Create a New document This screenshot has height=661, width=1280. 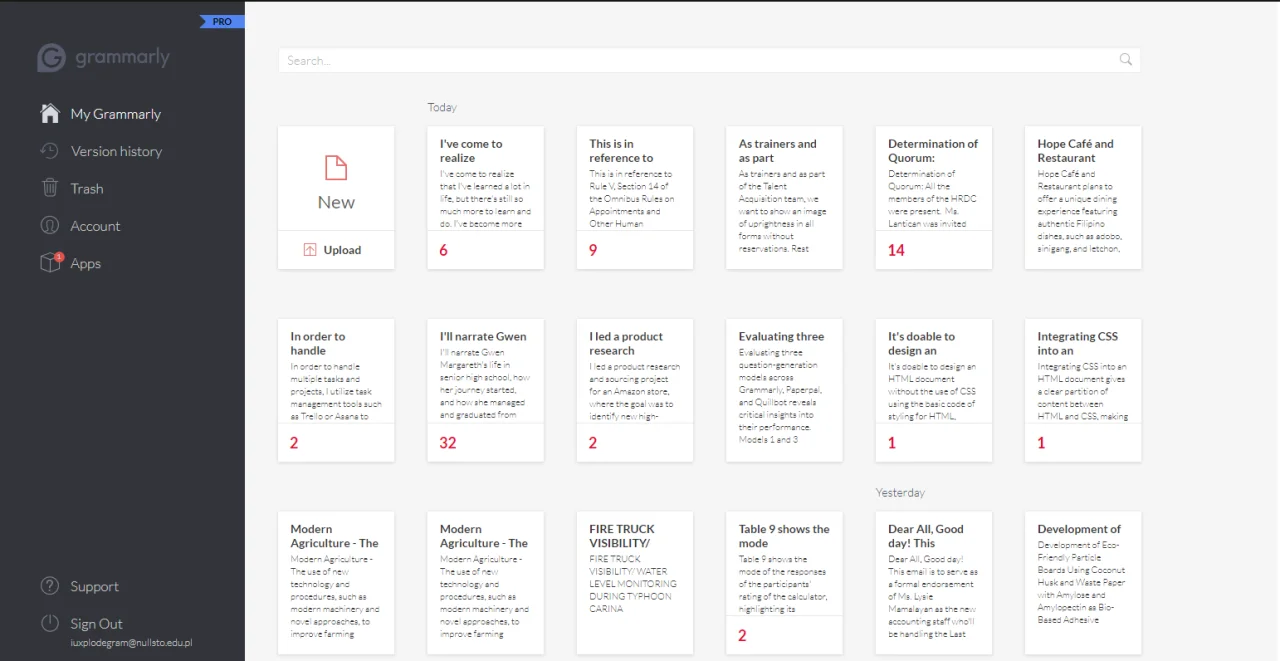pyautogui.click(x=336, y=179)
